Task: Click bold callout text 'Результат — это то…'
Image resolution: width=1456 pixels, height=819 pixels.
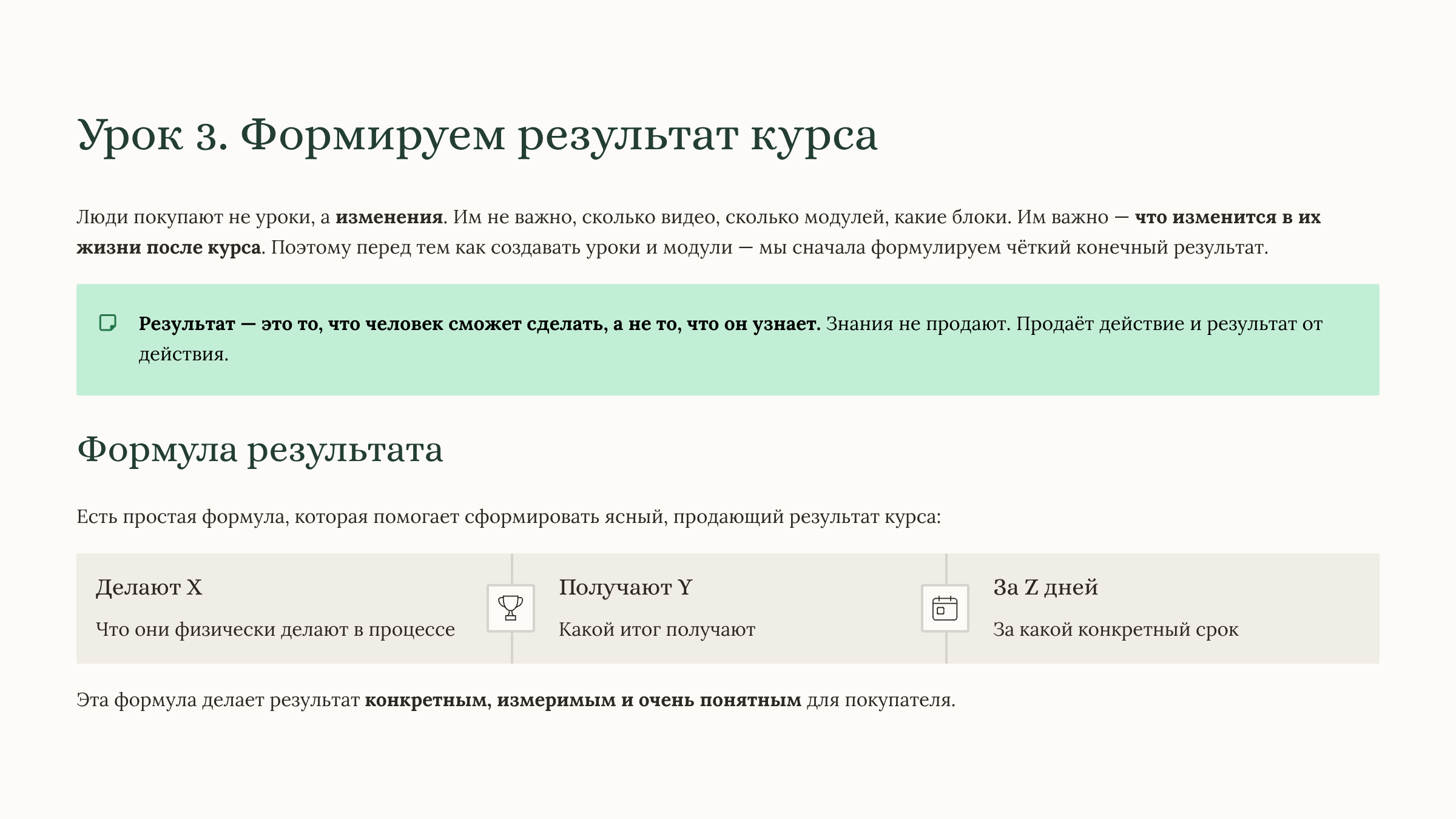Action: (x=479, y=324)
